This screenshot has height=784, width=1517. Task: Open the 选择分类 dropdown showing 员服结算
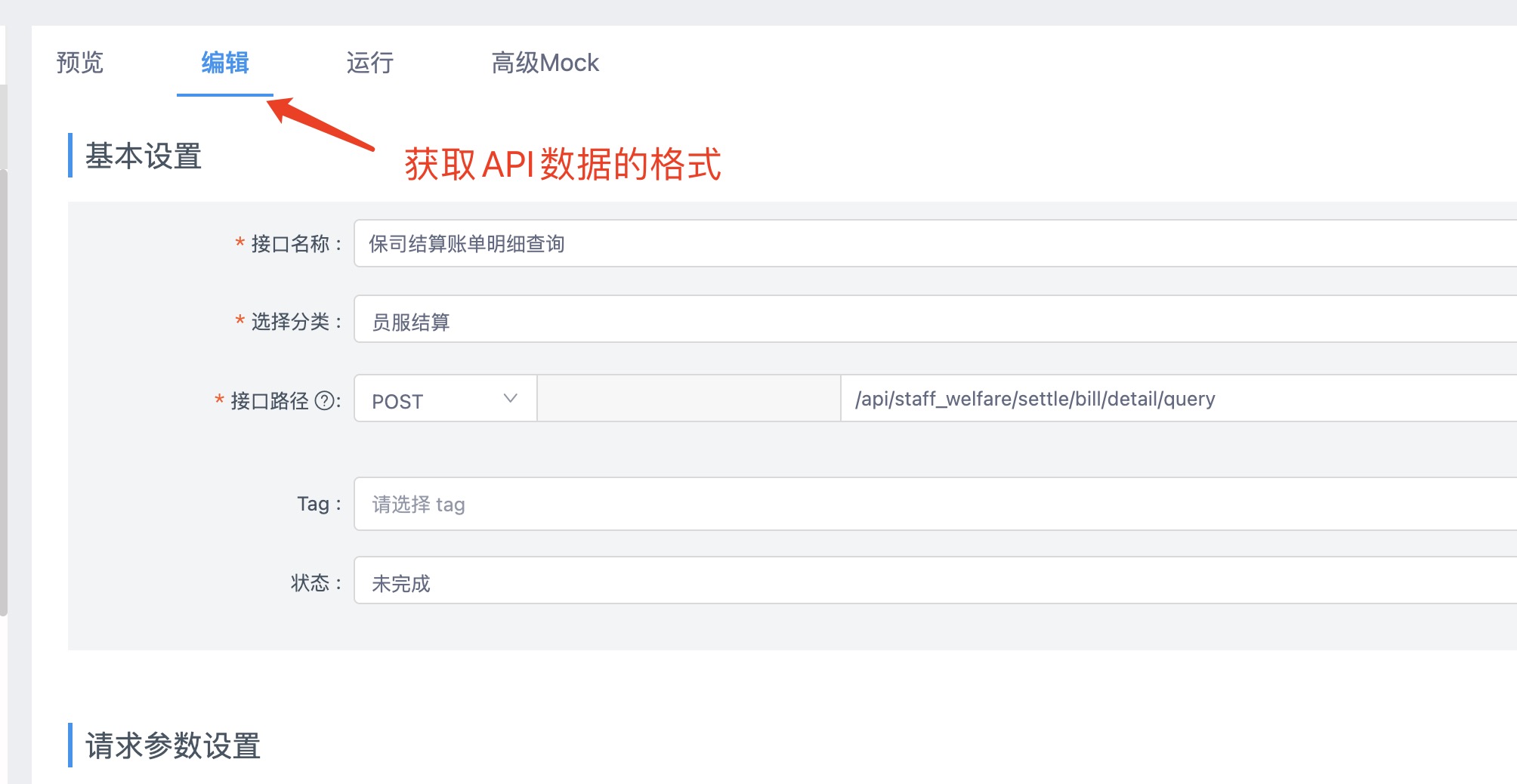(x=935, y=319)
